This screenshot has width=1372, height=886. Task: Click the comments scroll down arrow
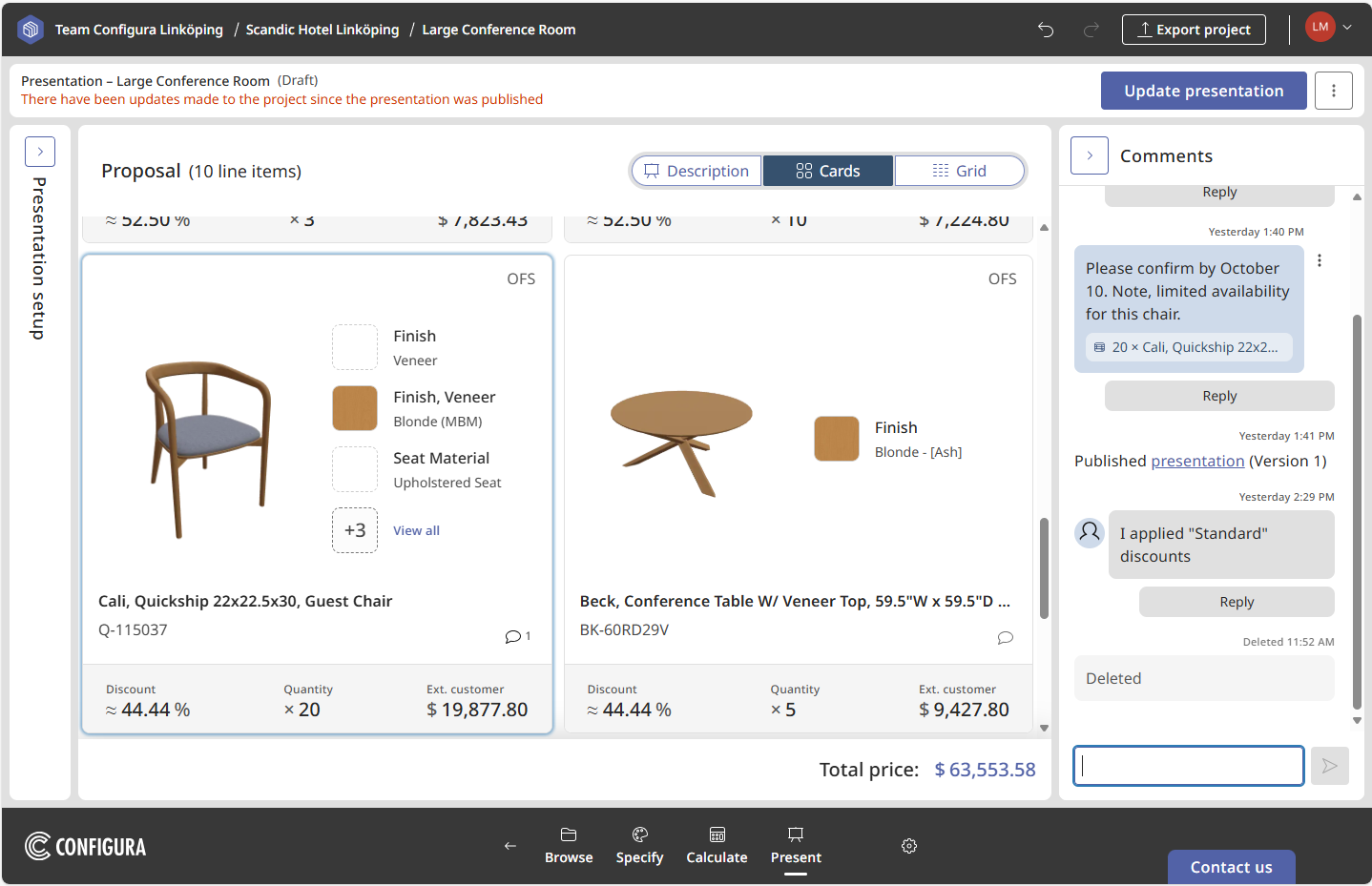[x=1357, y=721]
